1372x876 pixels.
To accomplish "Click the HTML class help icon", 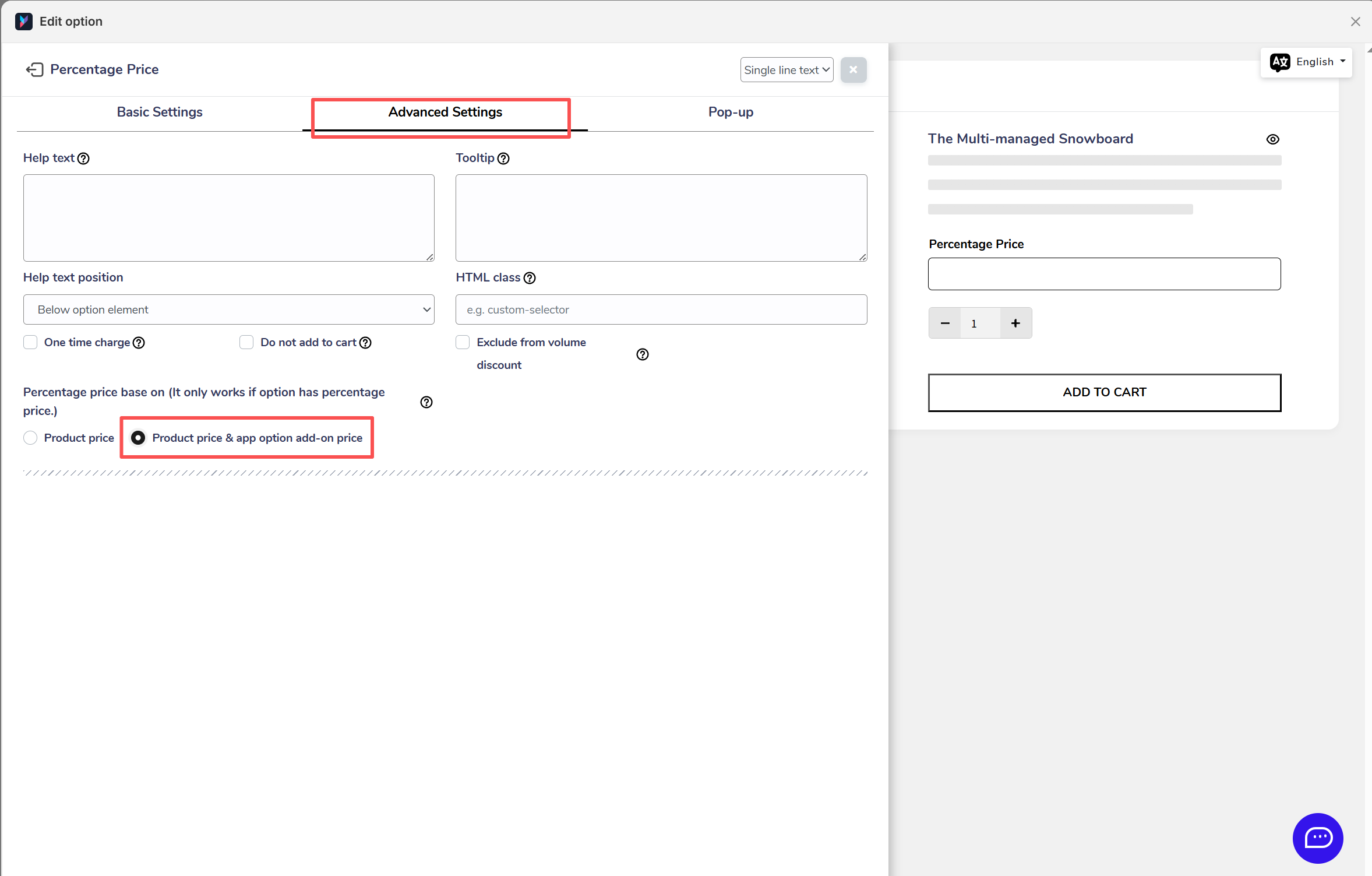I will pos(529,278).
